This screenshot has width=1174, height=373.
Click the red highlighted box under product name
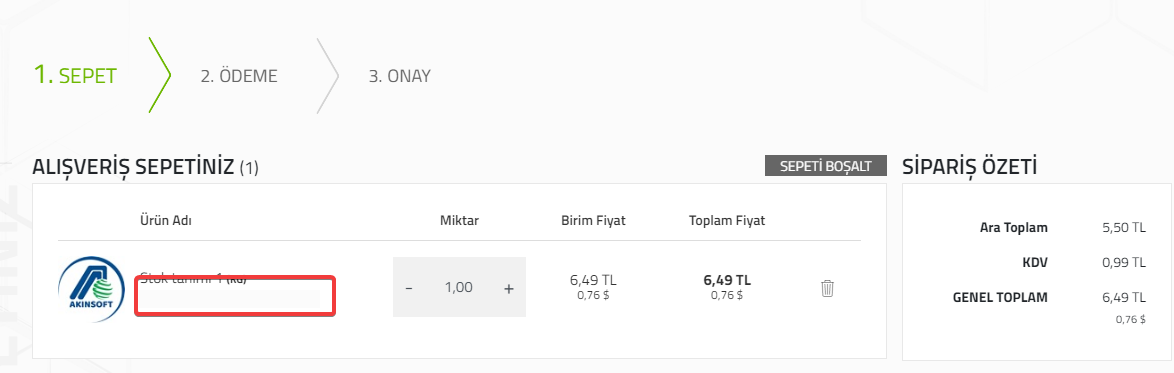235,296
